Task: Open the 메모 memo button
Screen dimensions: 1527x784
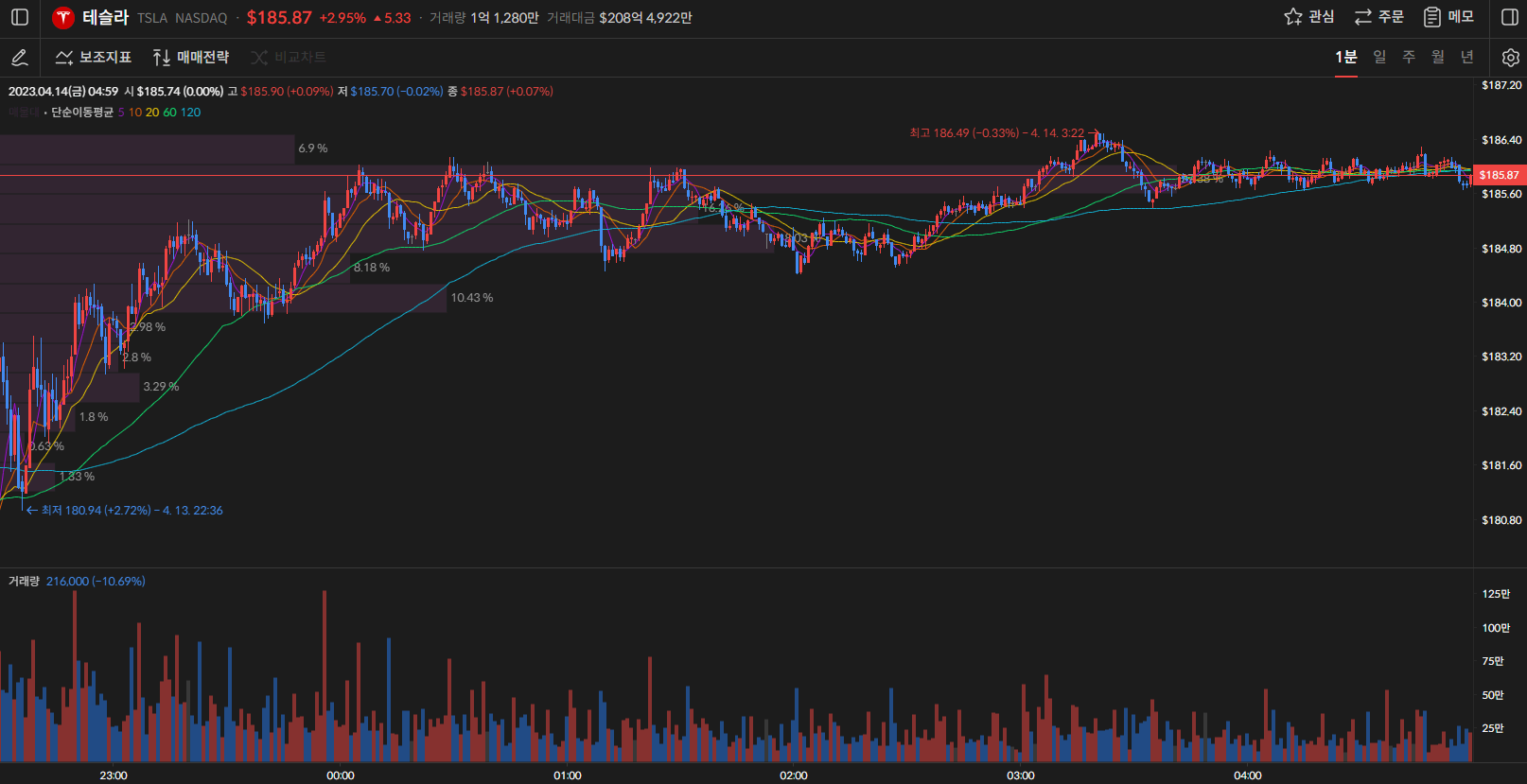Action: point(1448,17)
